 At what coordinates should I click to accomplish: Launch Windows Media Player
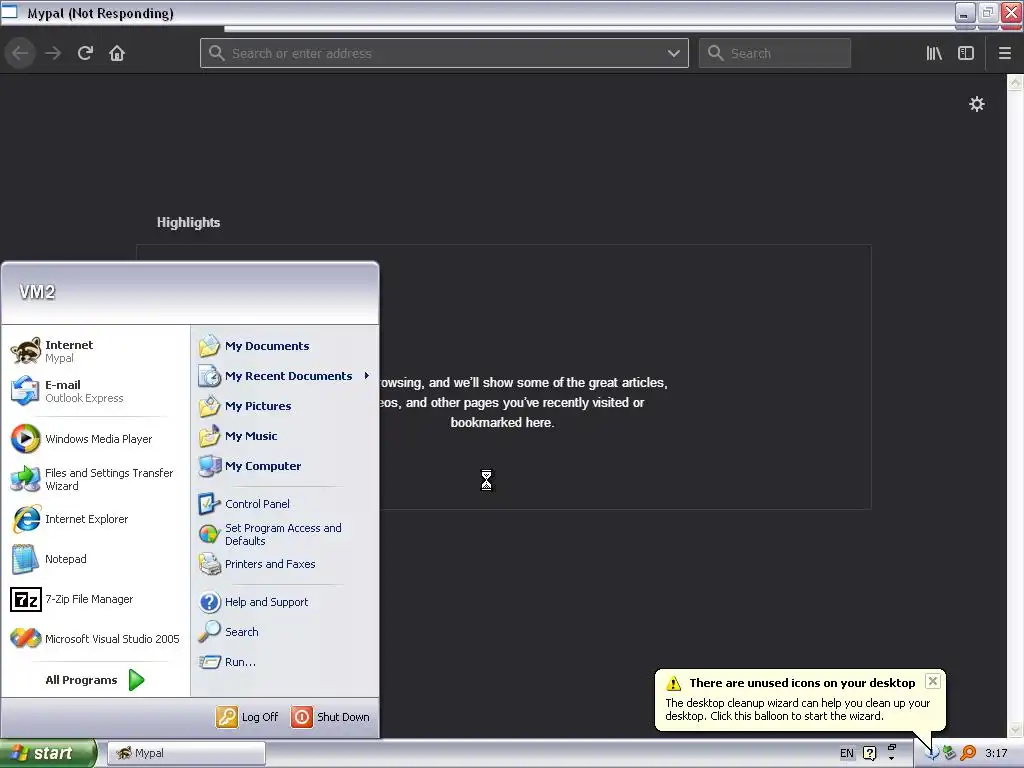pyautogui.click(x=95, y=439)
